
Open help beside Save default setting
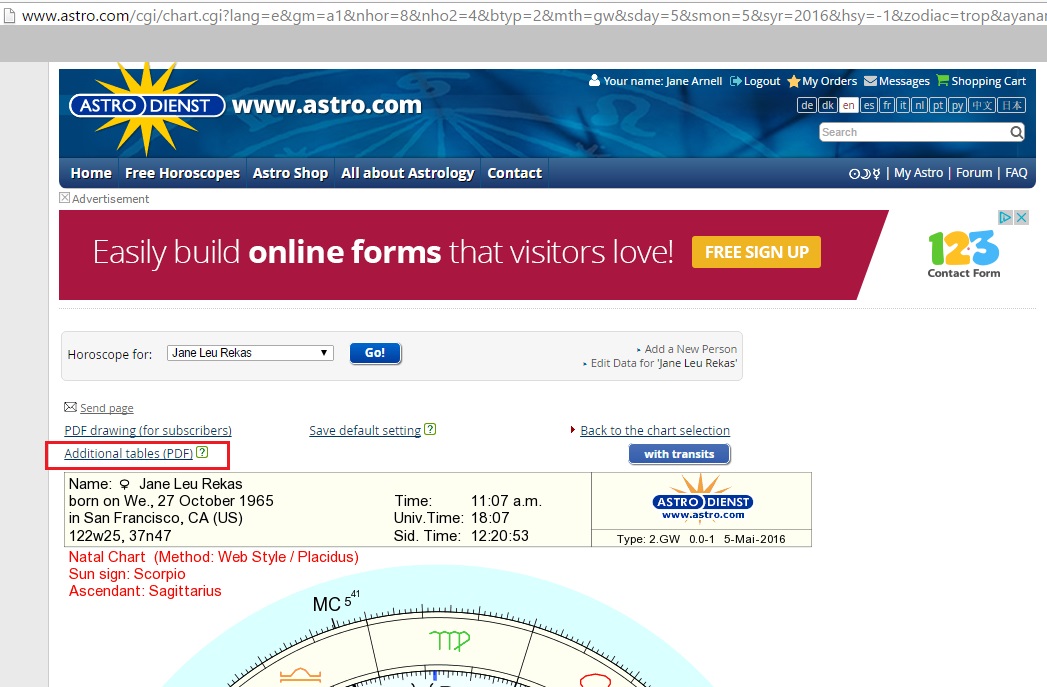point(430,427)
